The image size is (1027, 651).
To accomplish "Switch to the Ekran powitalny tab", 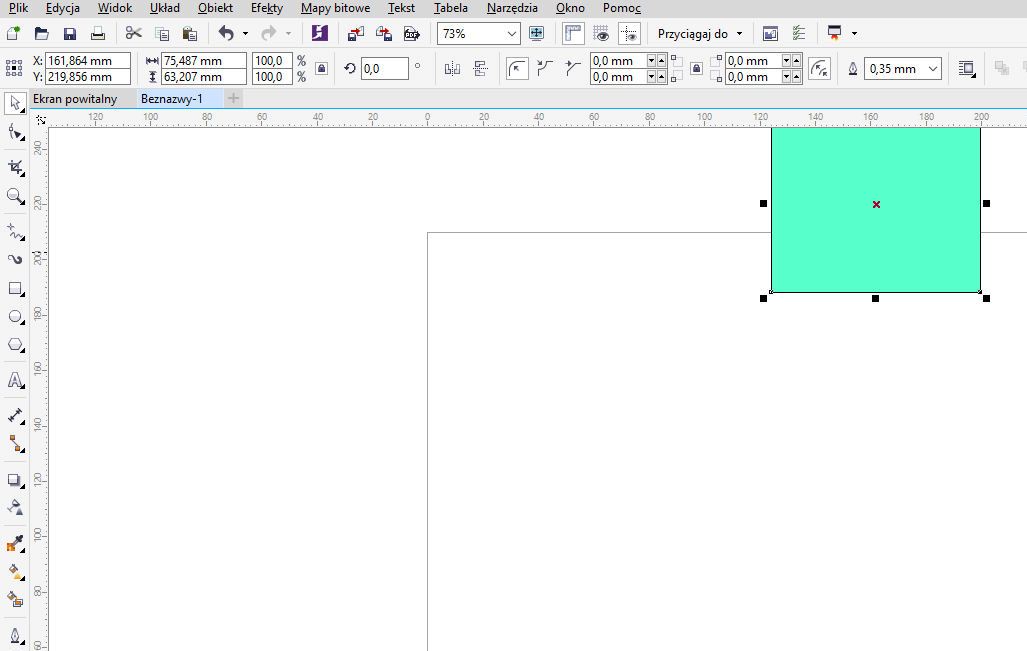I will 75,99.
